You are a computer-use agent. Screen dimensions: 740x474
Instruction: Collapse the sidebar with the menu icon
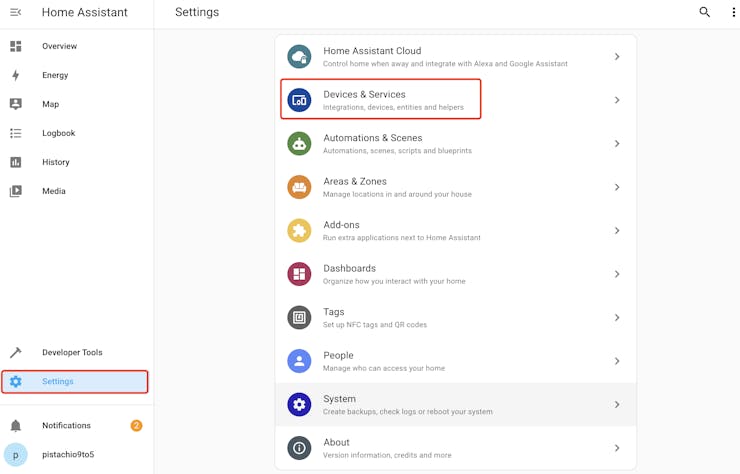pyautogui.click(x=15, y=12)
